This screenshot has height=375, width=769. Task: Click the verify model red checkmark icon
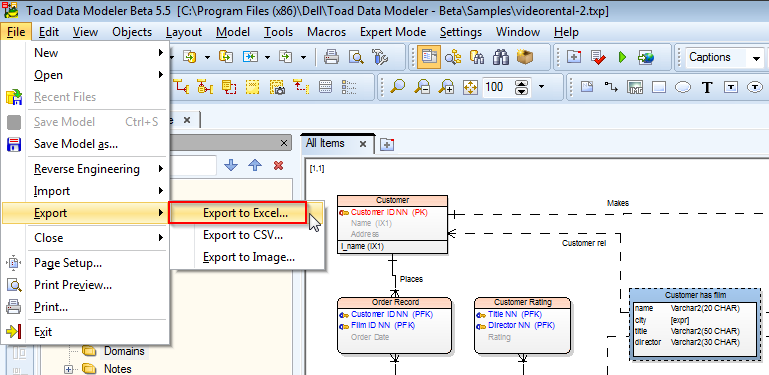tap(598, 57)
